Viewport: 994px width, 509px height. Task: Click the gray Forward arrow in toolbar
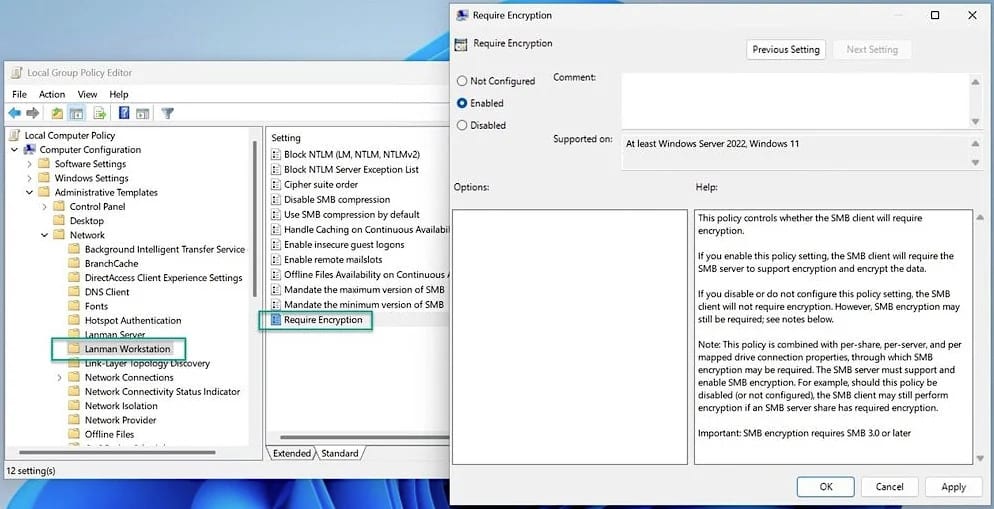[32, 113]
